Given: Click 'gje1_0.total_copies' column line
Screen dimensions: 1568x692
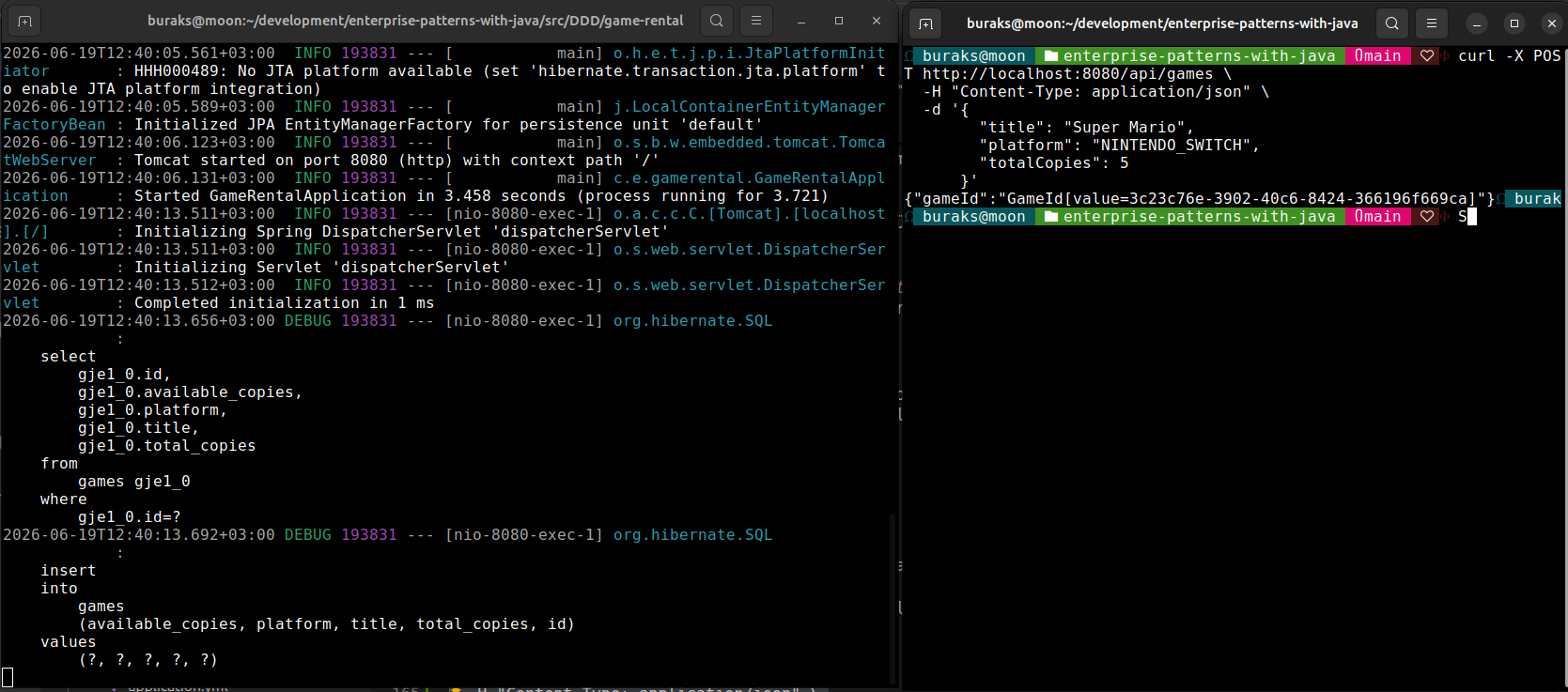Looking at the screenshot, I should tap(166, 446).
